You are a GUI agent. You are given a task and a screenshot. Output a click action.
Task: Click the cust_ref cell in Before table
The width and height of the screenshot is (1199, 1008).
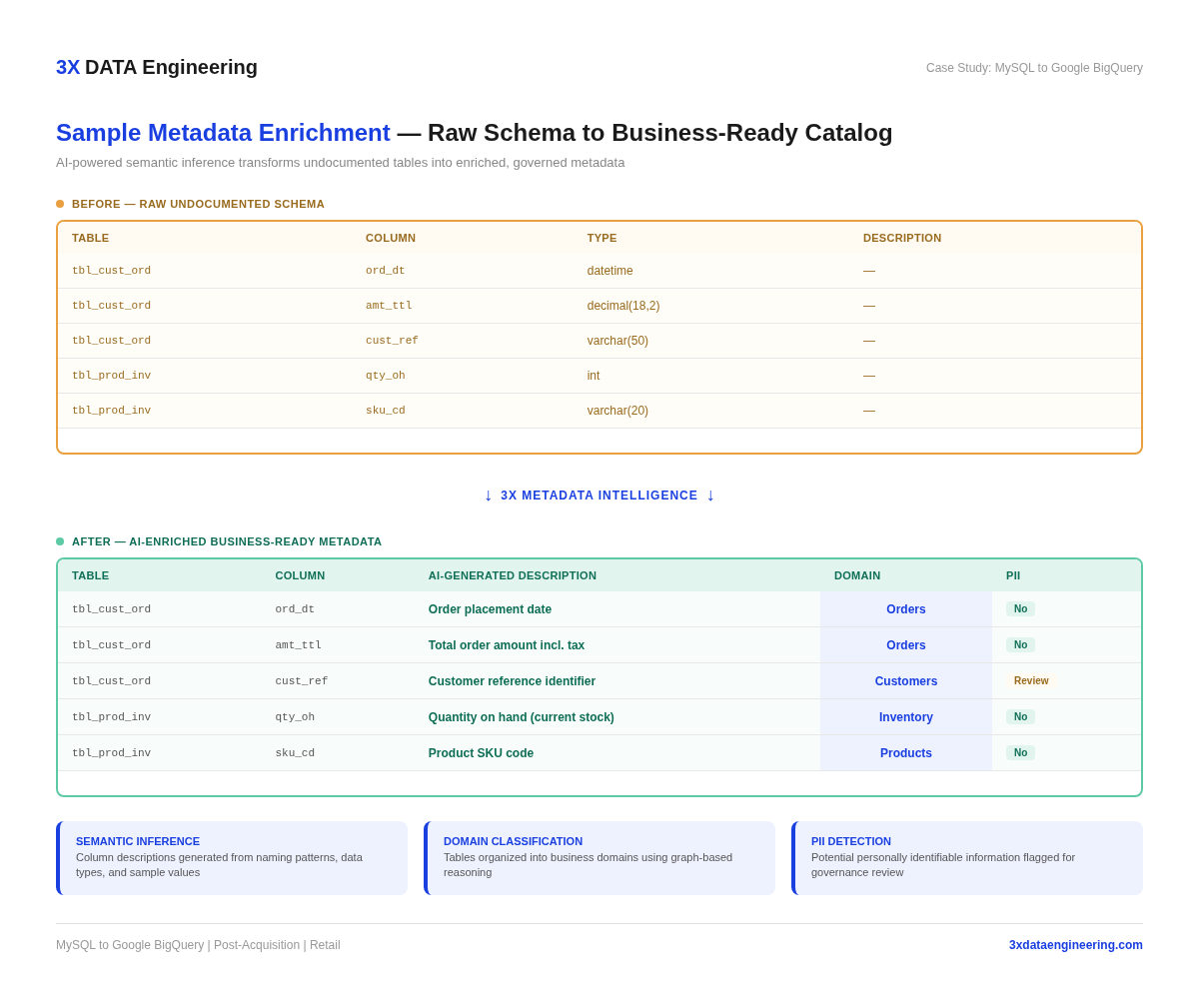click(392, 341)
